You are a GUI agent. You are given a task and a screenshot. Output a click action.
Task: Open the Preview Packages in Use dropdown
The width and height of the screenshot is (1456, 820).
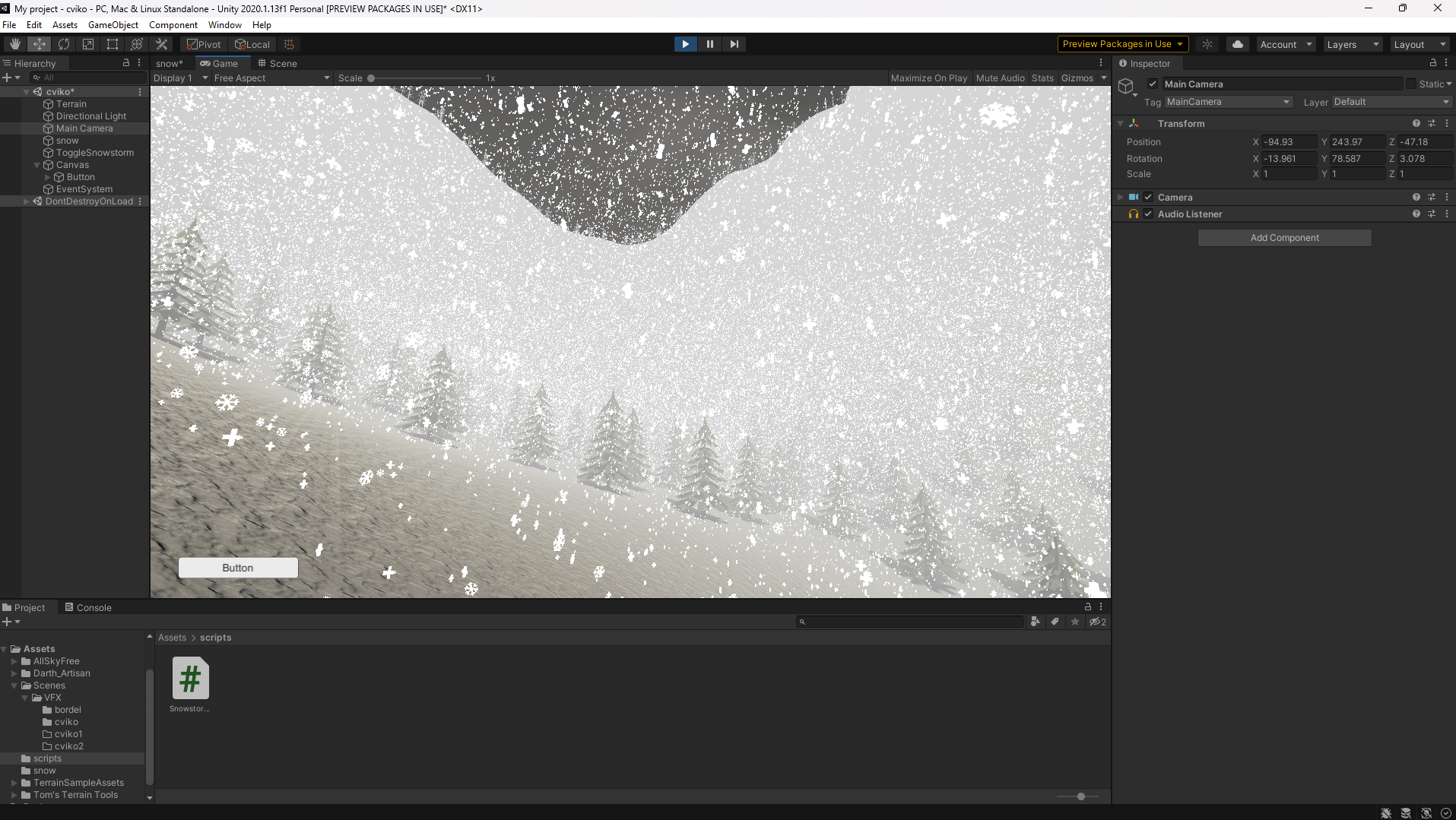pyautogui.click(x=1123, y=44)
